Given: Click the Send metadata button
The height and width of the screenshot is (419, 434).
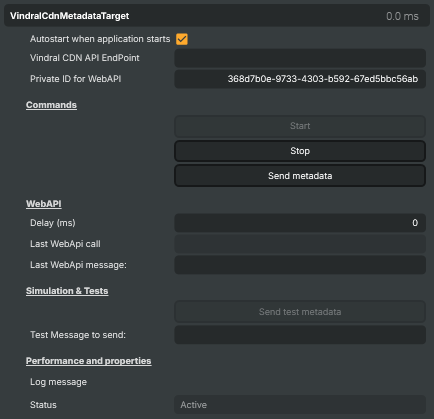Looking at the screenshot, I should click(300, 176).
